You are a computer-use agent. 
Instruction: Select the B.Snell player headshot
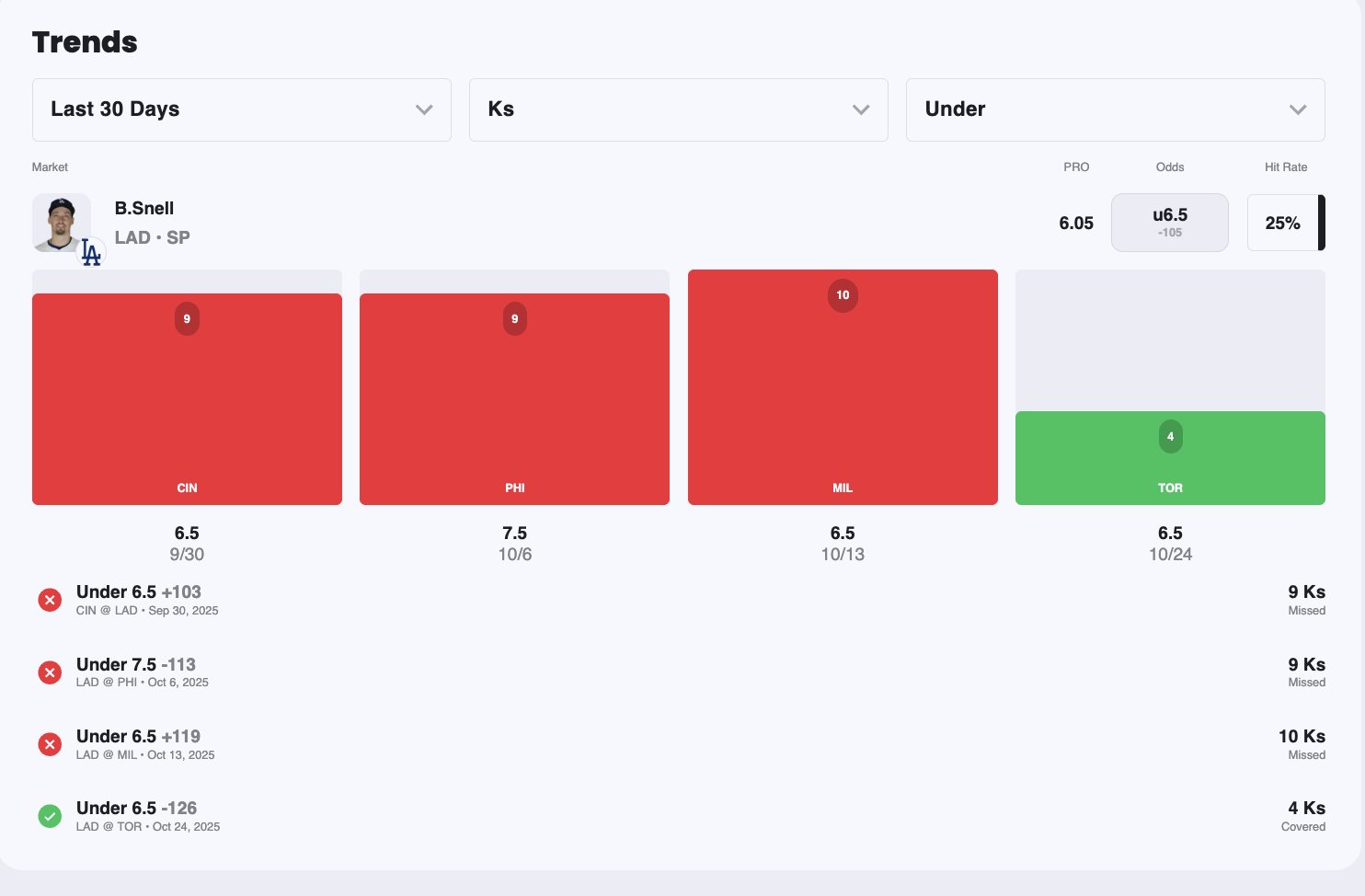click(x=61, y=222)
